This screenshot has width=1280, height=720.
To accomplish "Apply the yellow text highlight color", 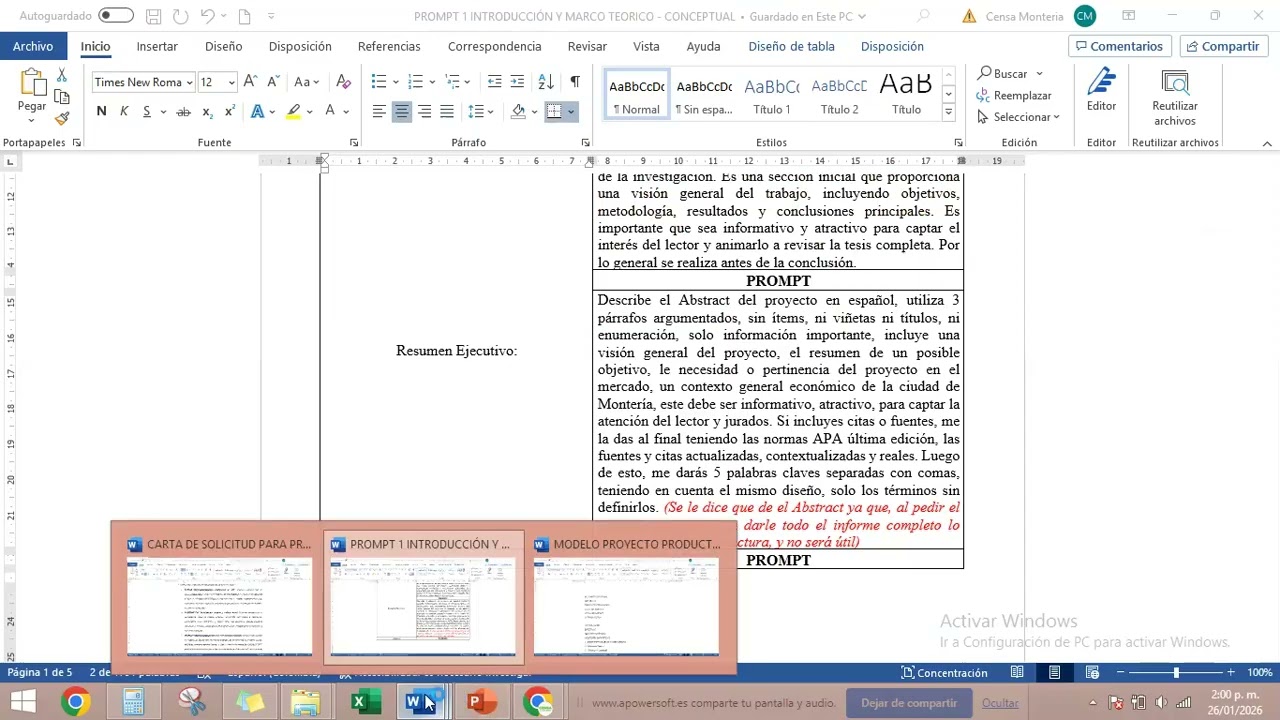I will [x=293, y=111].
